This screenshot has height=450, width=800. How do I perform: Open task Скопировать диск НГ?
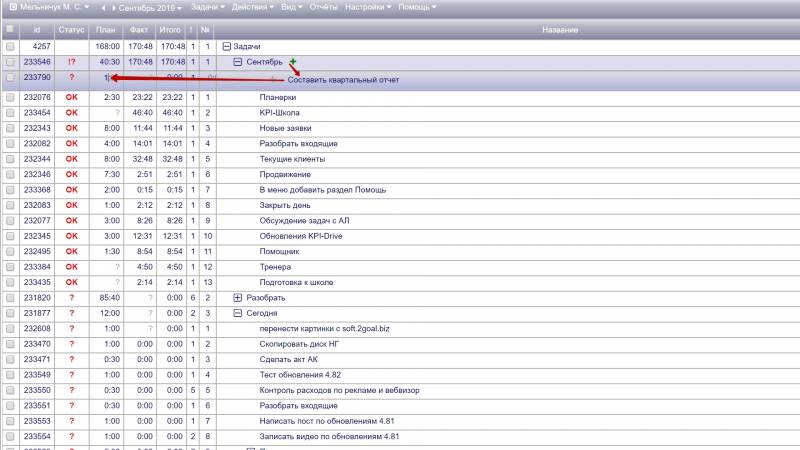(299, 344)
